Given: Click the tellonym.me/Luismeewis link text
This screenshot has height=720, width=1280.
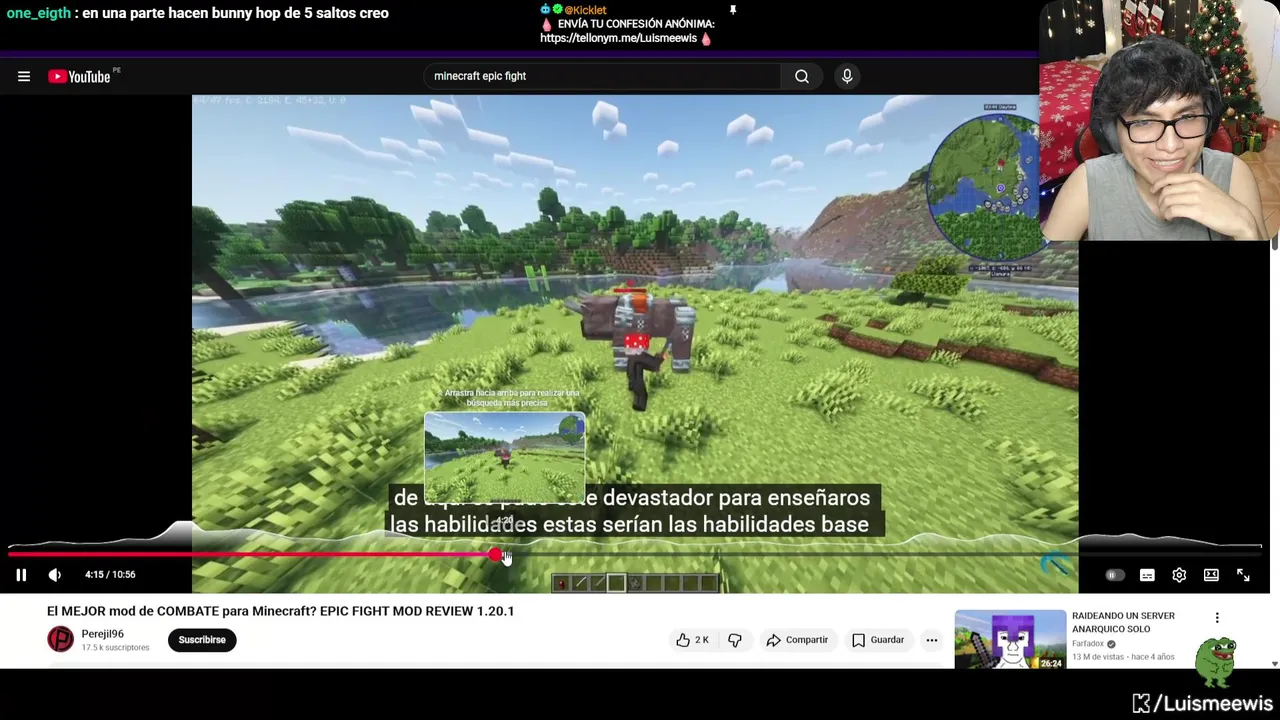Looking at the screenshot, I should click(x=618, y=38).
